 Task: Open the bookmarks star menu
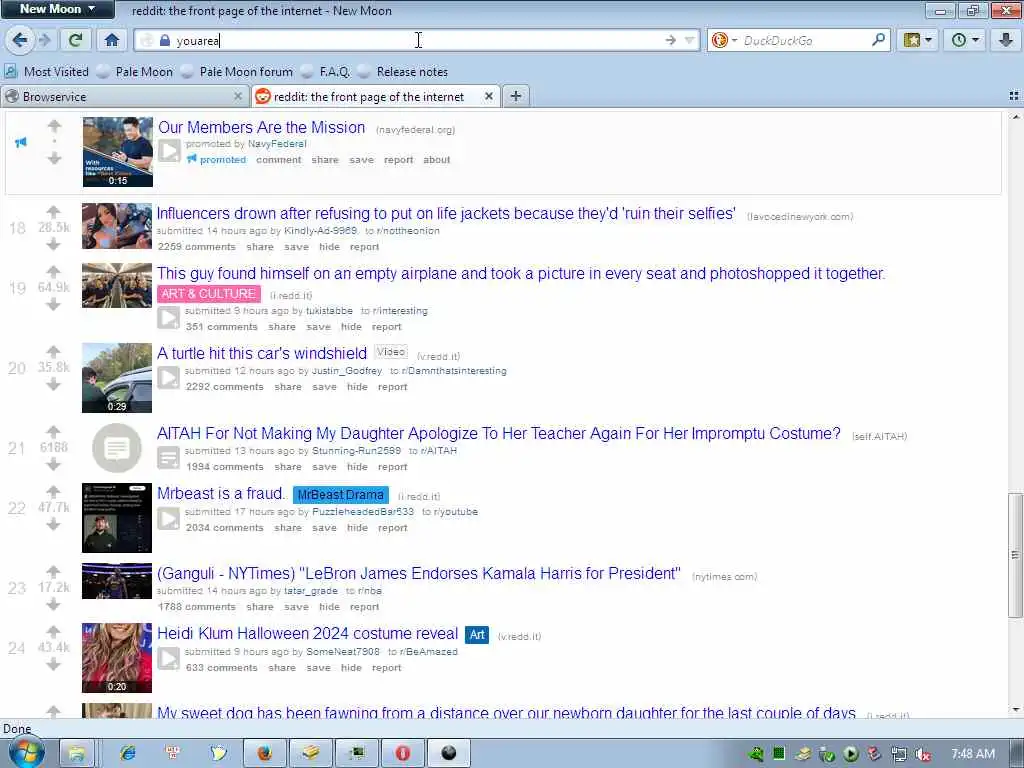click(x=918, y=40)
